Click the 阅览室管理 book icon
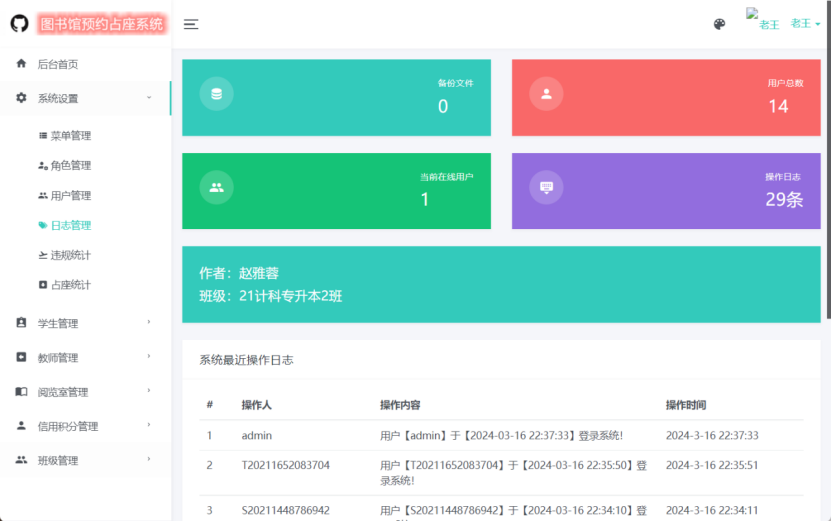This screenshot has width=831, height=521. click(21, 391)
